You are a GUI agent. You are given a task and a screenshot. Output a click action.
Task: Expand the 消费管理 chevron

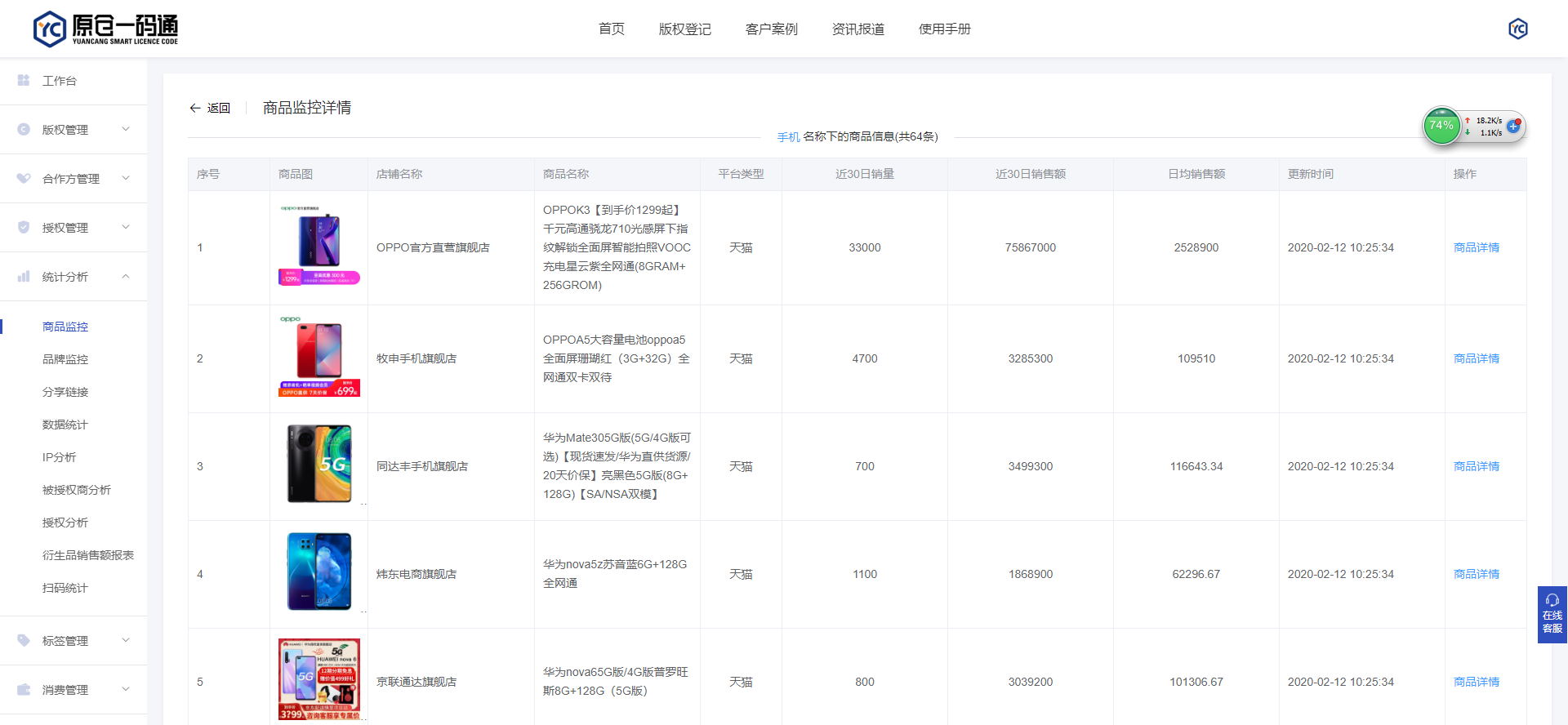click(x=126, y=689)
